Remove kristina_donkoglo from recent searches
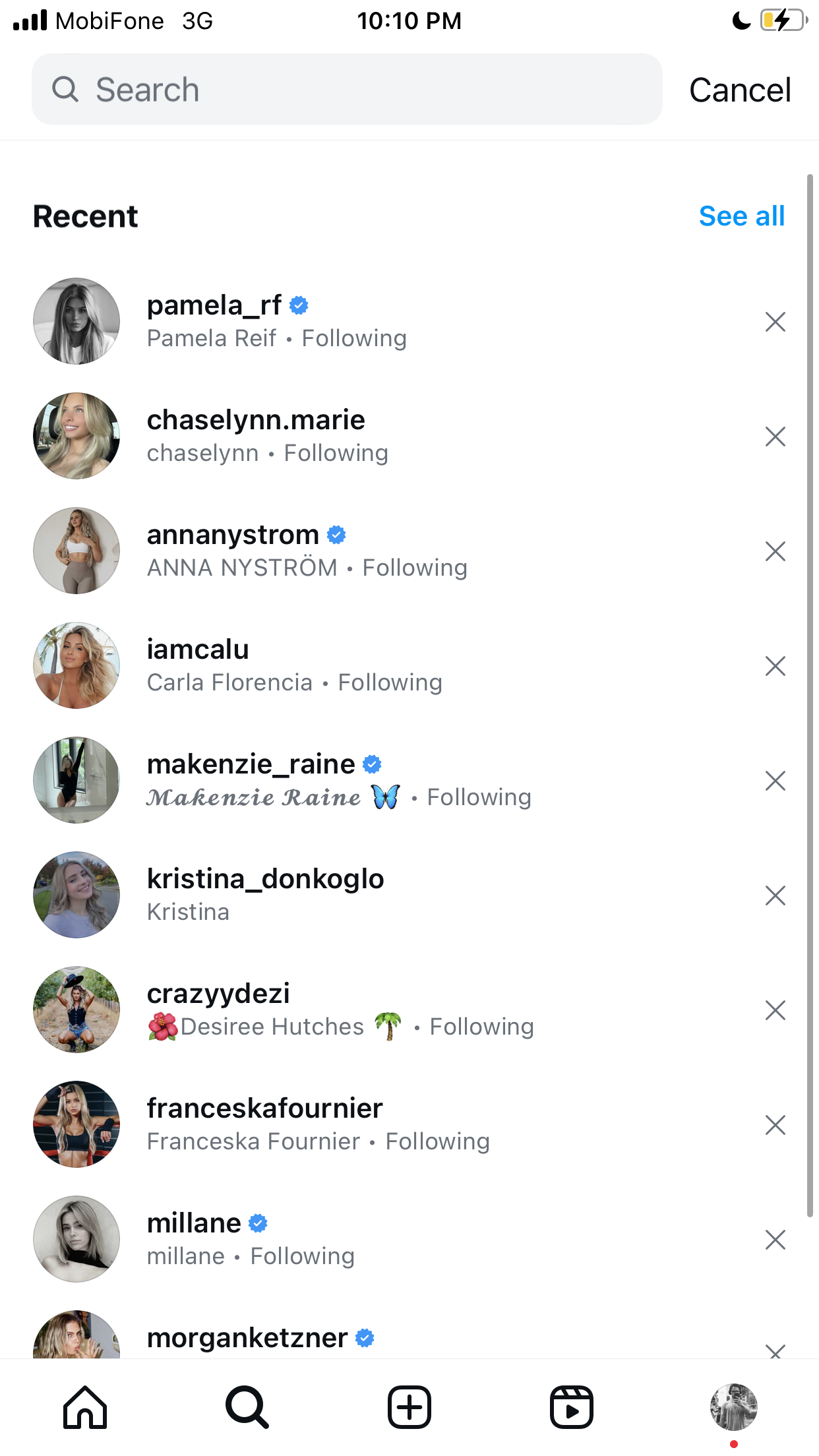This screenshot has width=819, height=1456. pyautogui.click(x=775, y=895)
